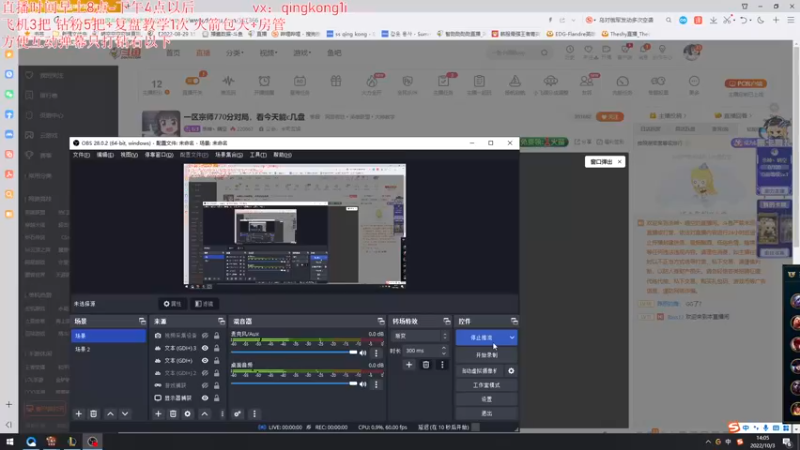Remove the scene transition with trash icon

426,365
